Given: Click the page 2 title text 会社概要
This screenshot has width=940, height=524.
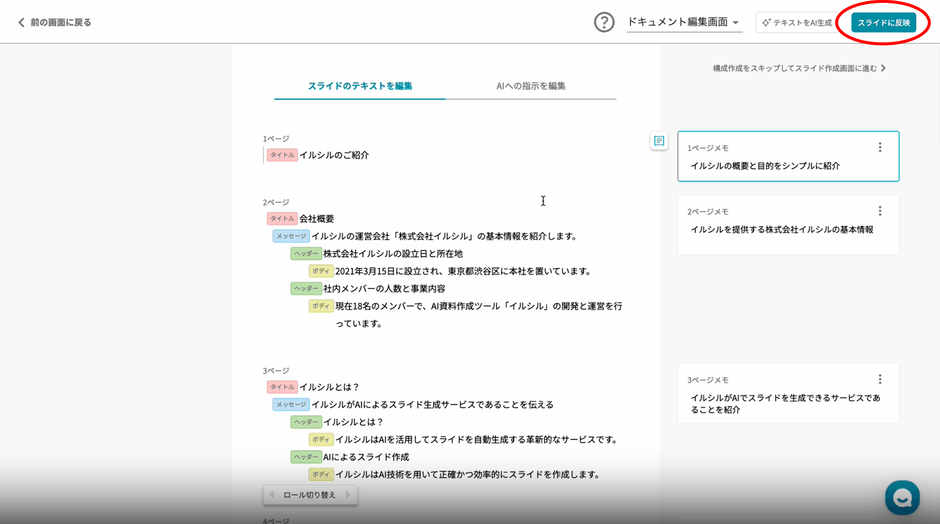Looking at the screenshot, I should pos(317,218).
